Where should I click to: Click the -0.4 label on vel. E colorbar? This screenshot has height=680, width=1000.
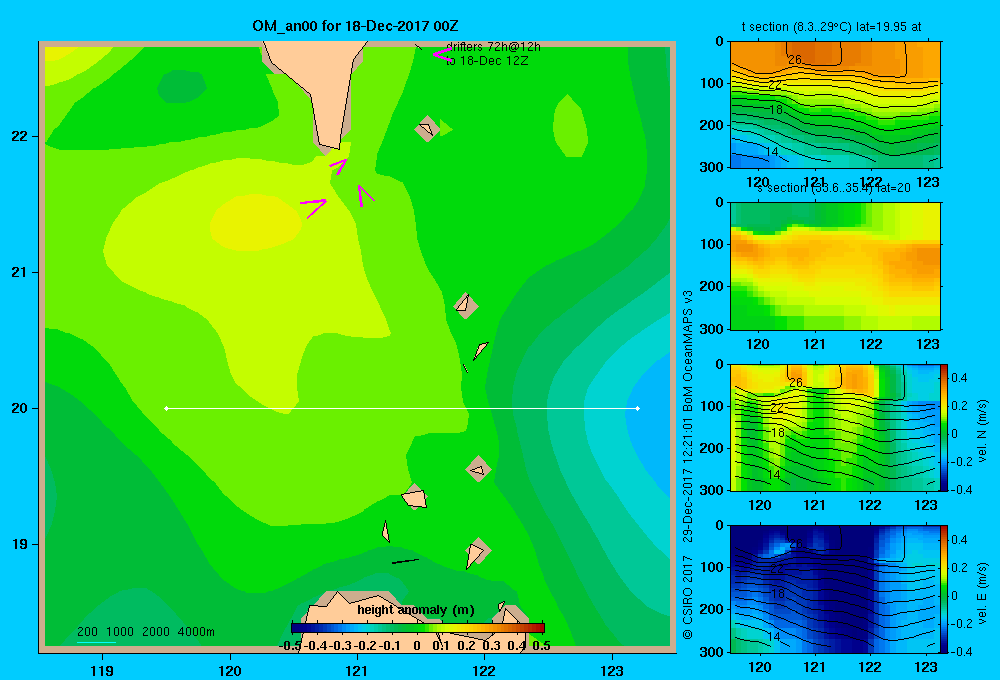[961, 651]
